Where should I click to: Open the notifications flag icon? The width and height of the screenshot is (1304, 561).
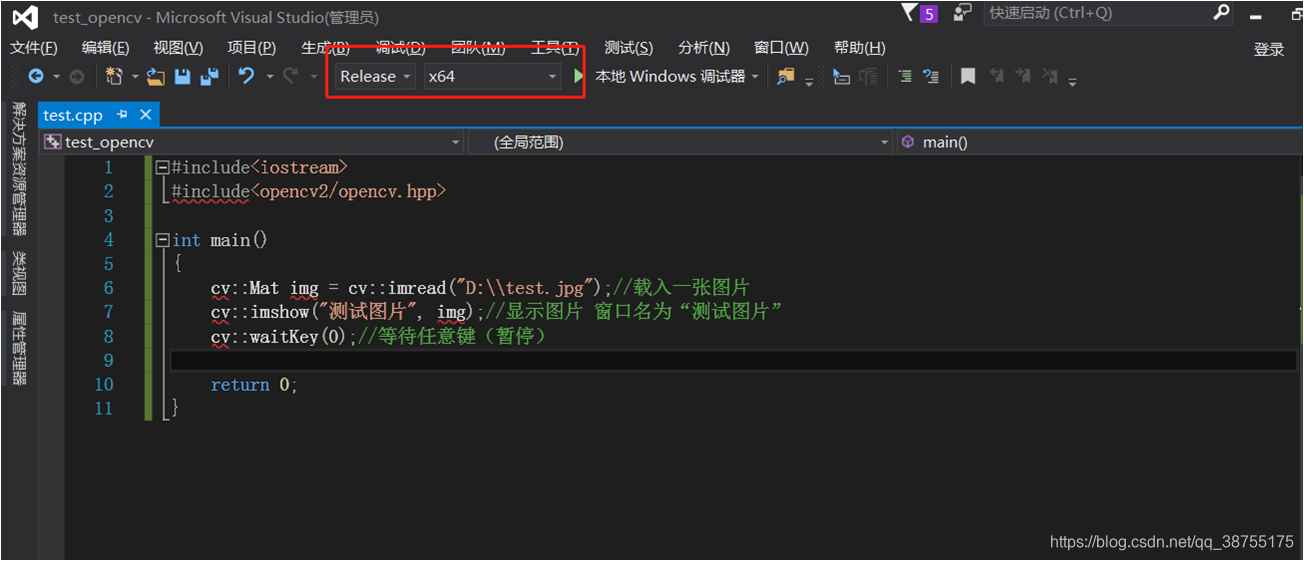click(x=909, y=13)
